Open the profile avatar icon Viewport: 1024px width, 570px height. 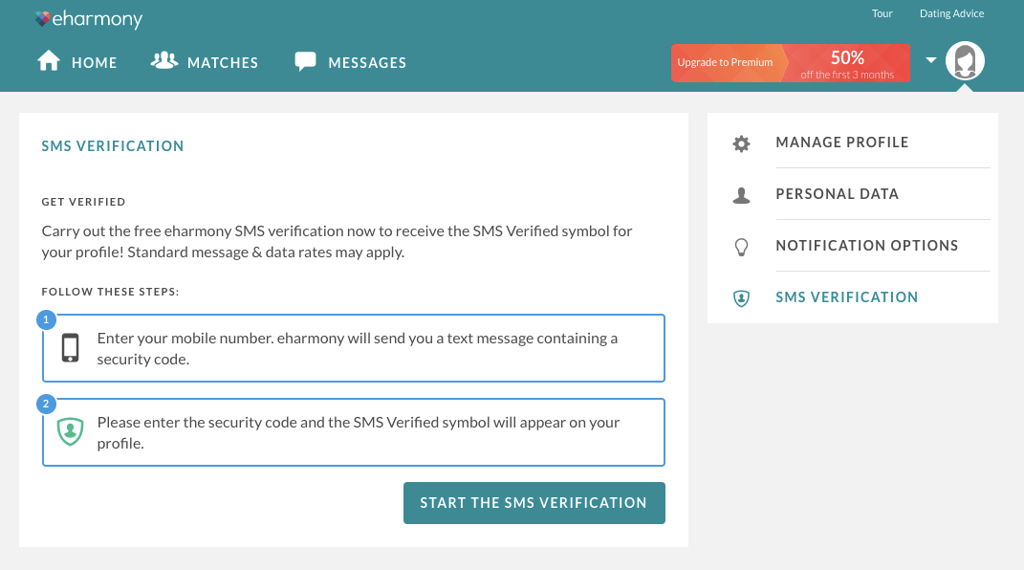pos(965,61)
